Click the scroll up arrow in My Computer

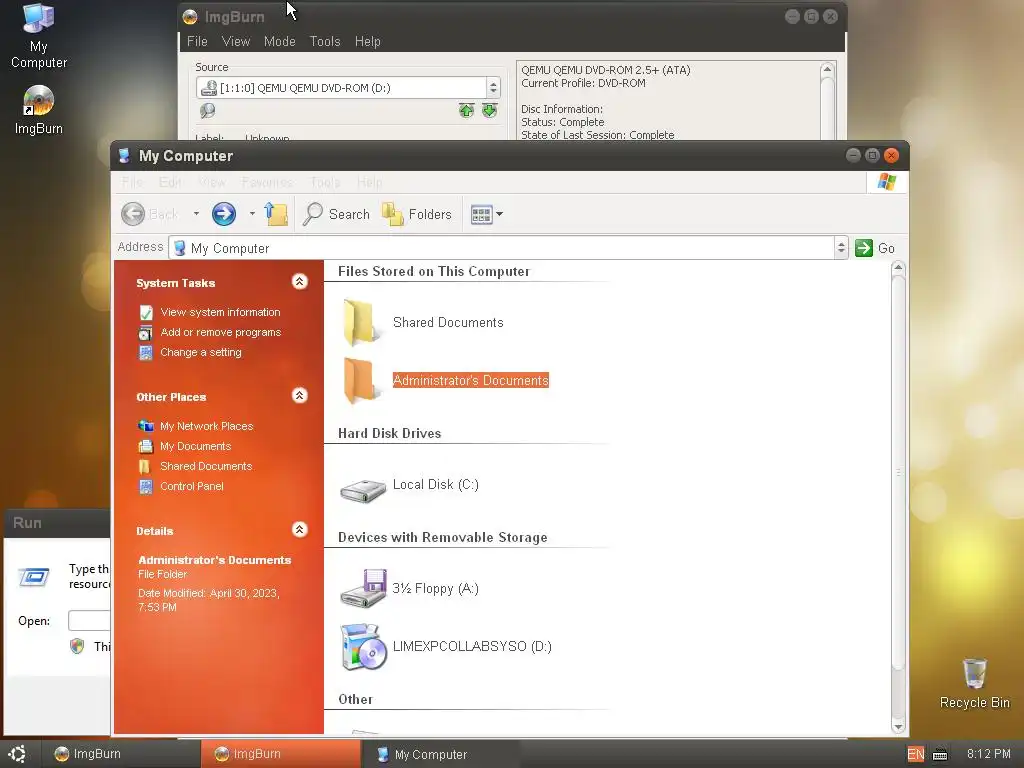click(898, 267)
